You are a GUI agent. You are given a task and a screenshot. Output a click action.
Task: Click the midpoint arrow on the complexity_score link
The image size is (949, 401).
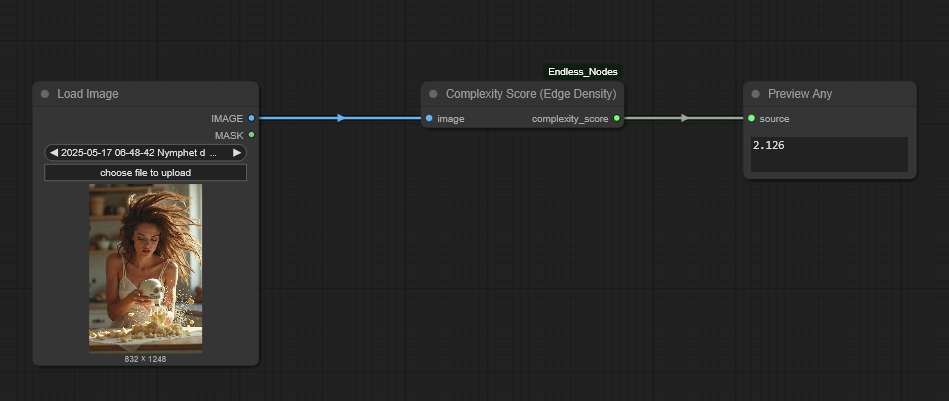coord(684,118)
